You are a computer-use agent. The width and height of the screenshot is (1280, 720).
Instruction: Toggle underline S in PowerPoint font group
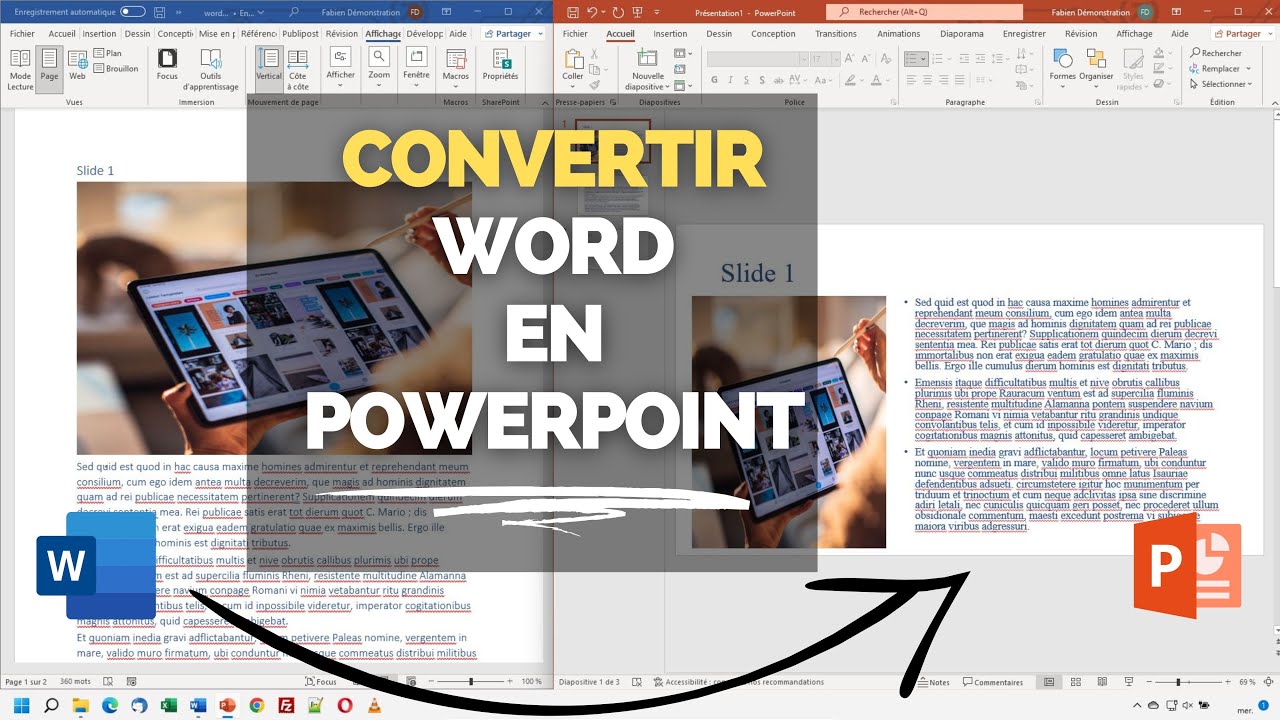(746, 81)
